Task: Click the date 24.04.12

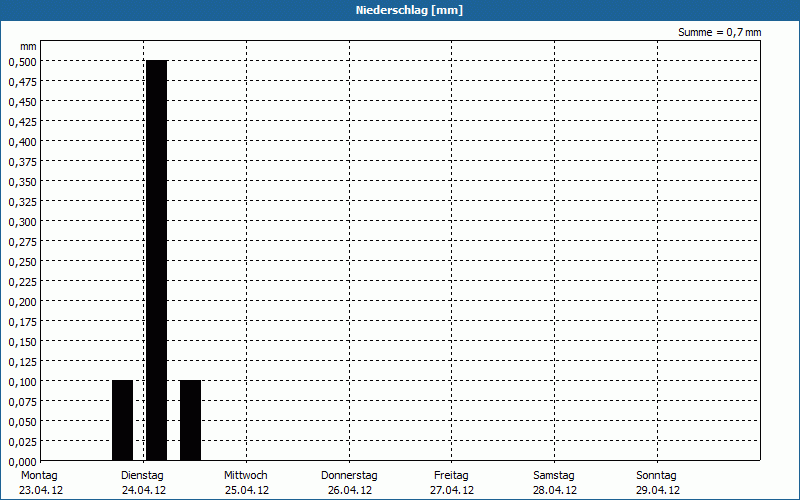Action: (144, 490)
